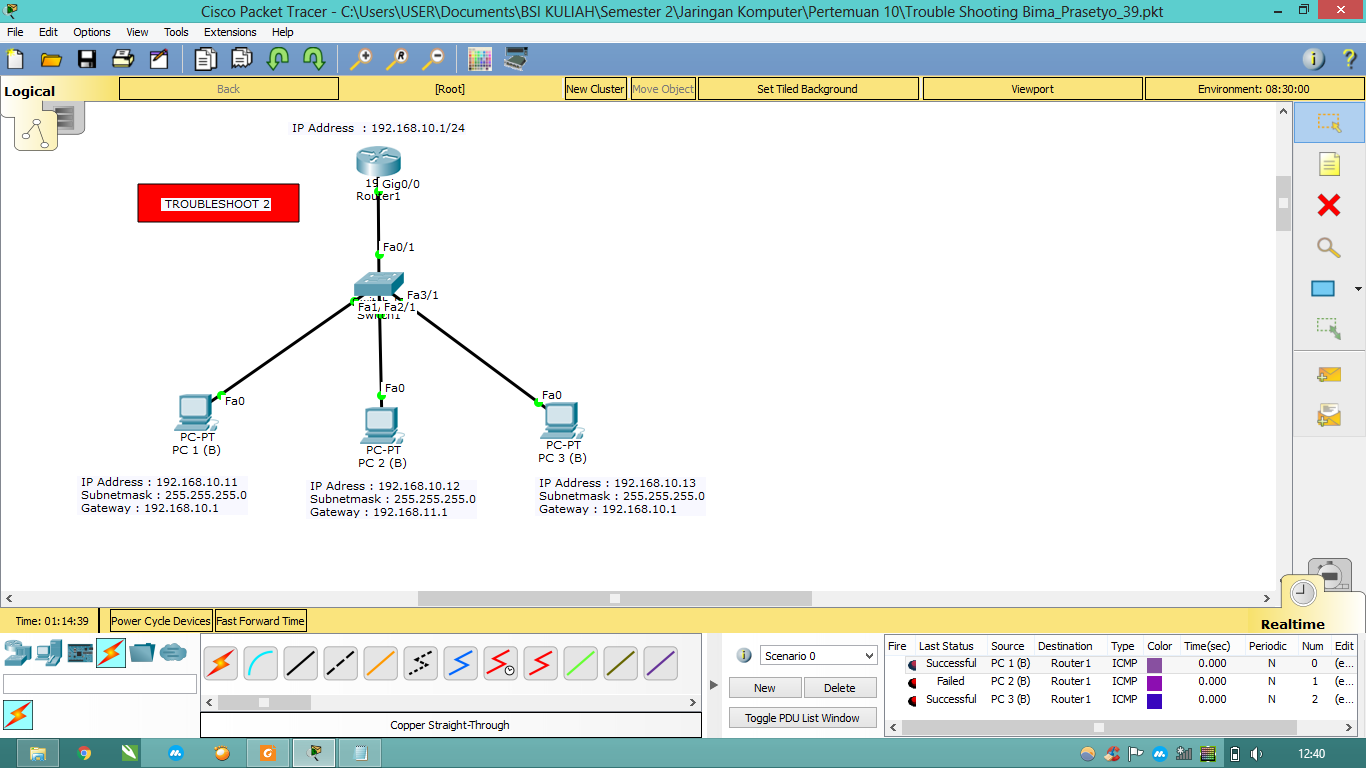Pick the dashed black Copper Cross-Over cable

(x=341, y=663)
